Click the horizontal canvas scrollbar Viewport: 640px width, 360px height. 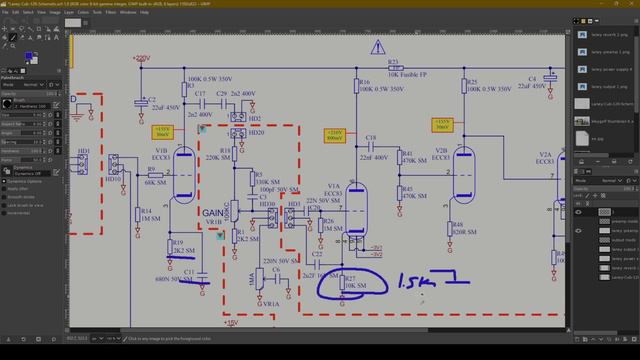[x=273, y=330]
